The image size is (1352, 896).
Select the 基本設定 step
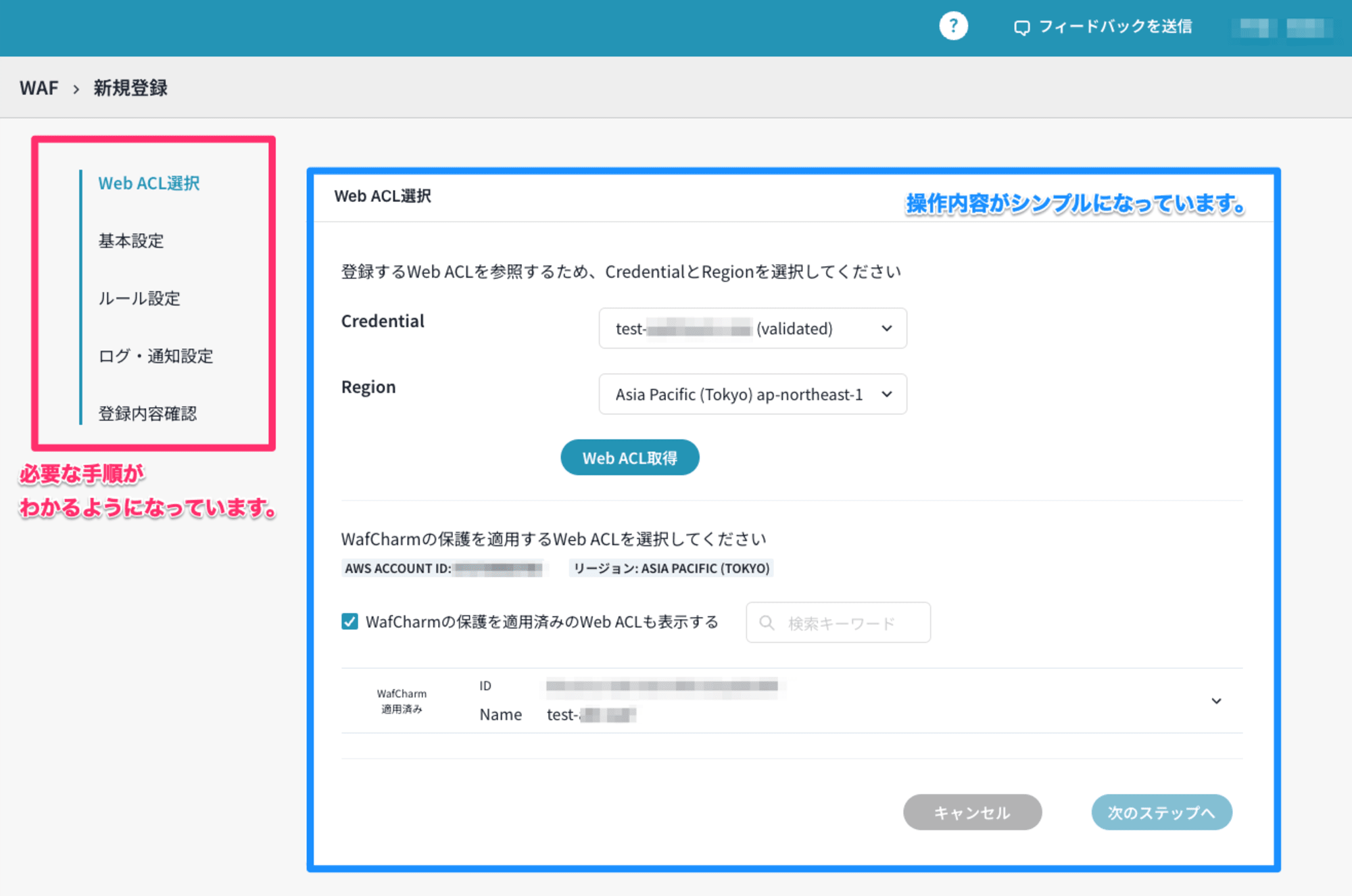(x=131, y=241)
